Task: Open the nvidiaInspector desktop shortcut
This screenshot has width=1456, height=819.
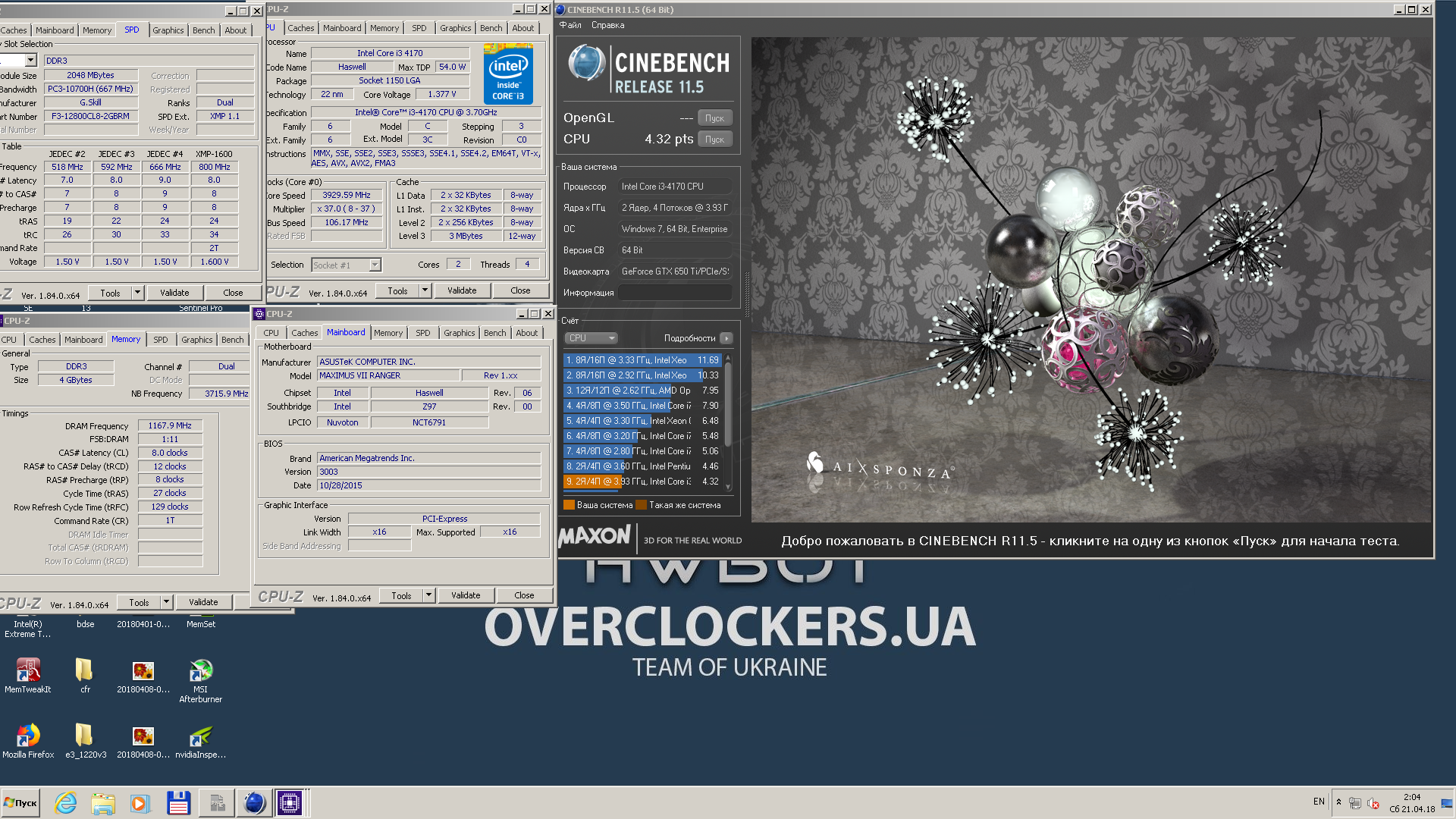Action: pyautogui.click(x=200, y=740)
